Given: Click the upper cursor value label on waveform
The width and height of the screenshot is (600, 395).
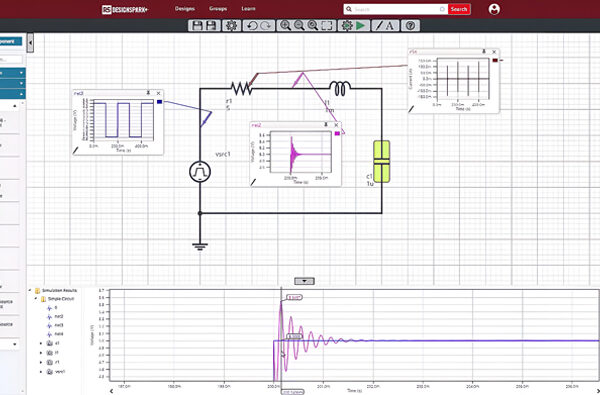Looking at the screenshot, I should point(294,297).
